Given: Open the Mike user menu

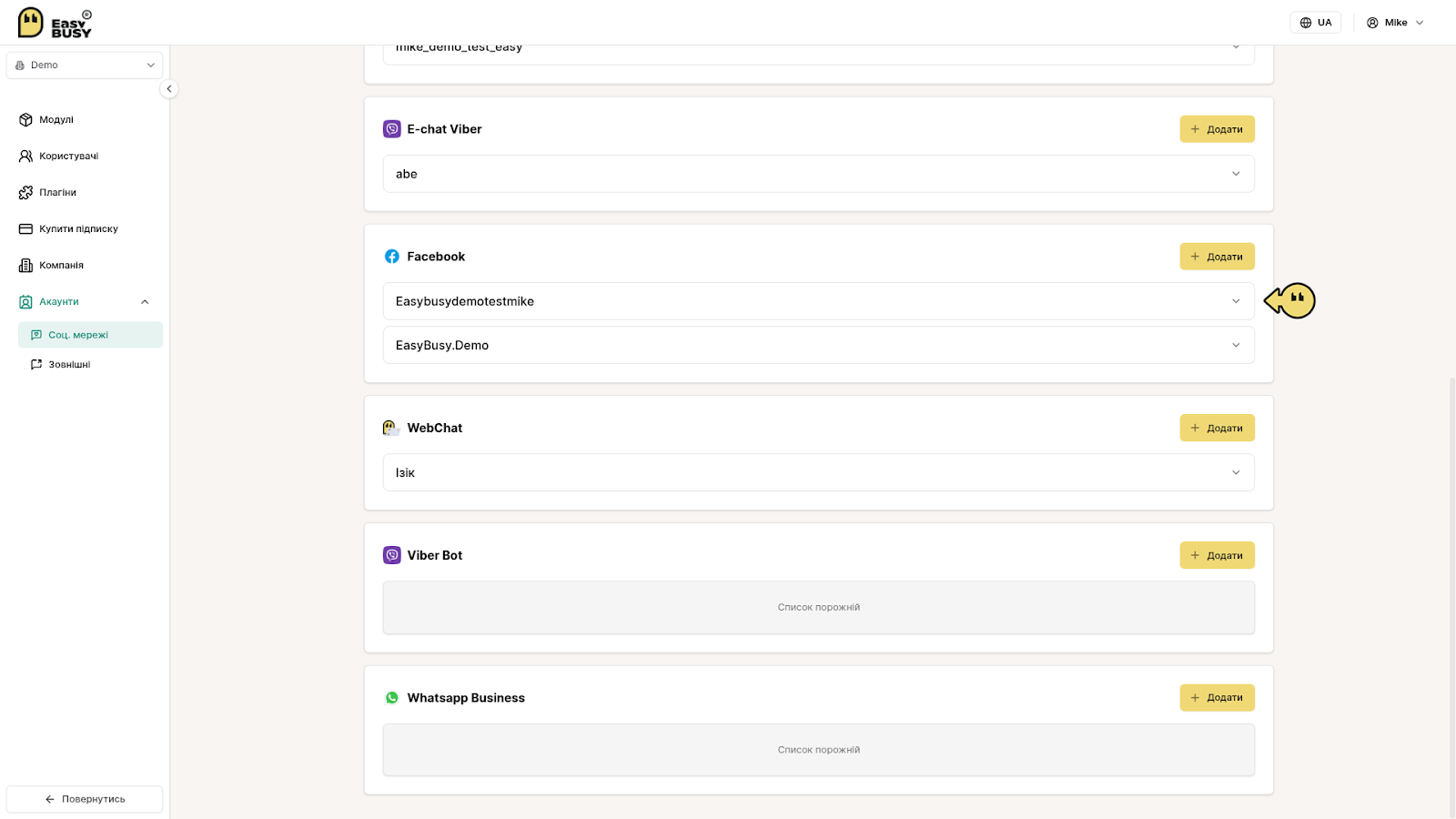Looking at the screenshot, I should click(x=1395, y=23).
